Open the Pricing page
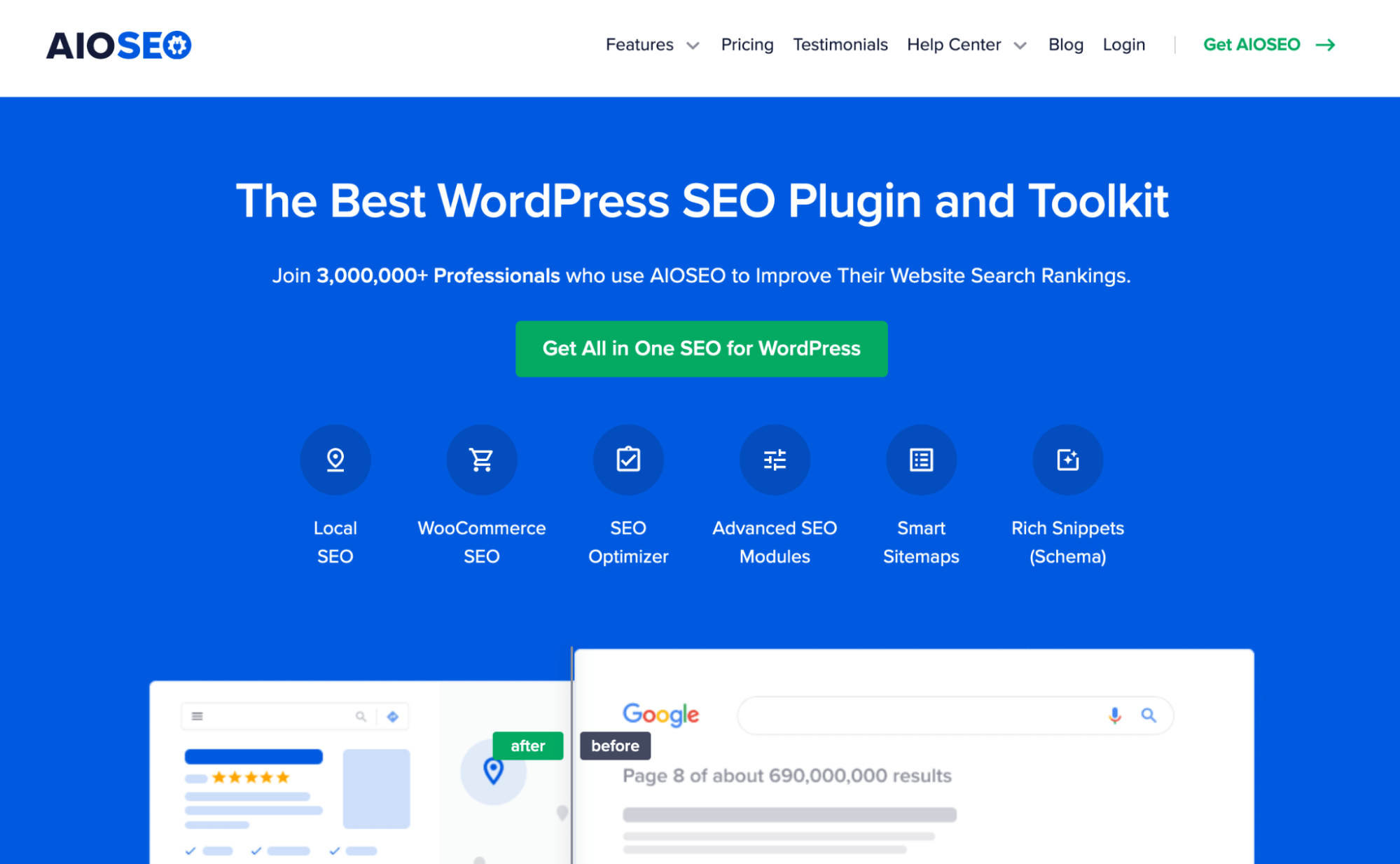The image size is (1400, 864). pyautogui.click(x=747, y=45)
